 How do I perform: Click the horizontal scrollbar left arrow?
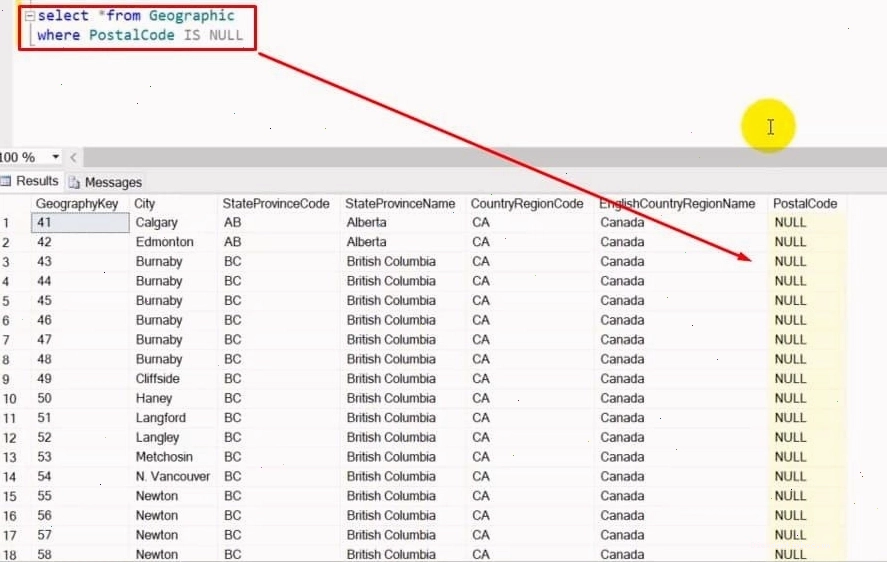[74, 157]
